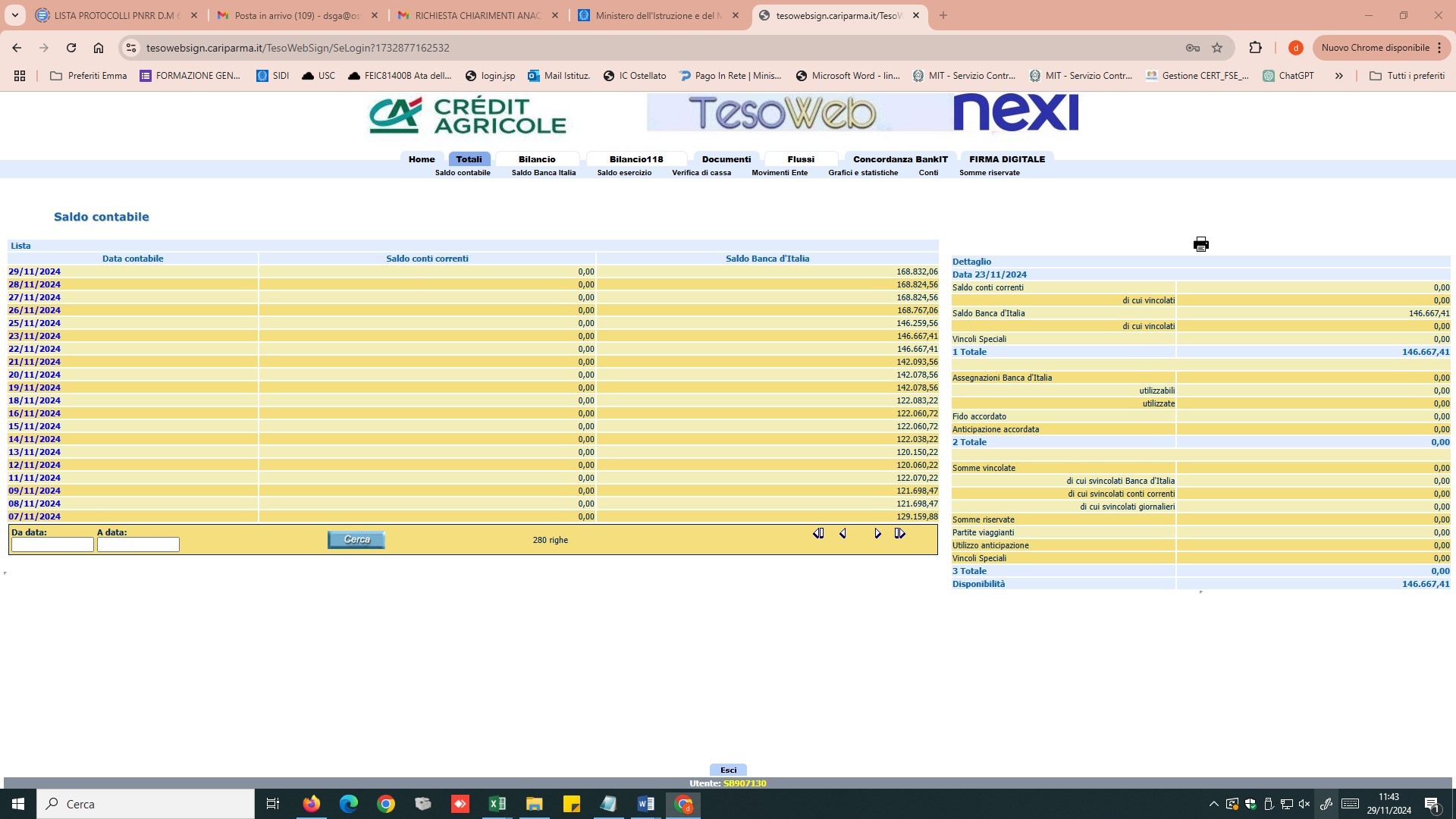This screenshot has height=819, width=1456.
Task: Click the print icon above Dettaglio
Action: point(1200,244)
